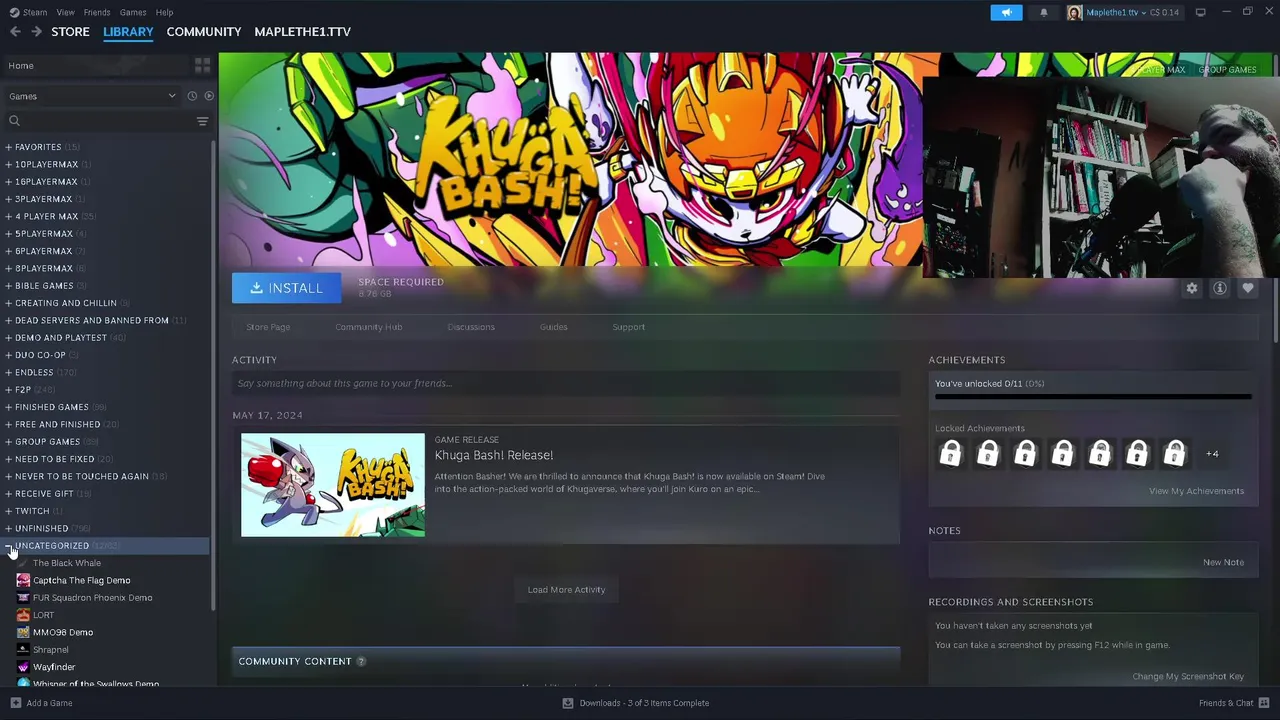Open the announcements megaphone button
This screenshot has width=1280, height=720.
click(1006, 12)
